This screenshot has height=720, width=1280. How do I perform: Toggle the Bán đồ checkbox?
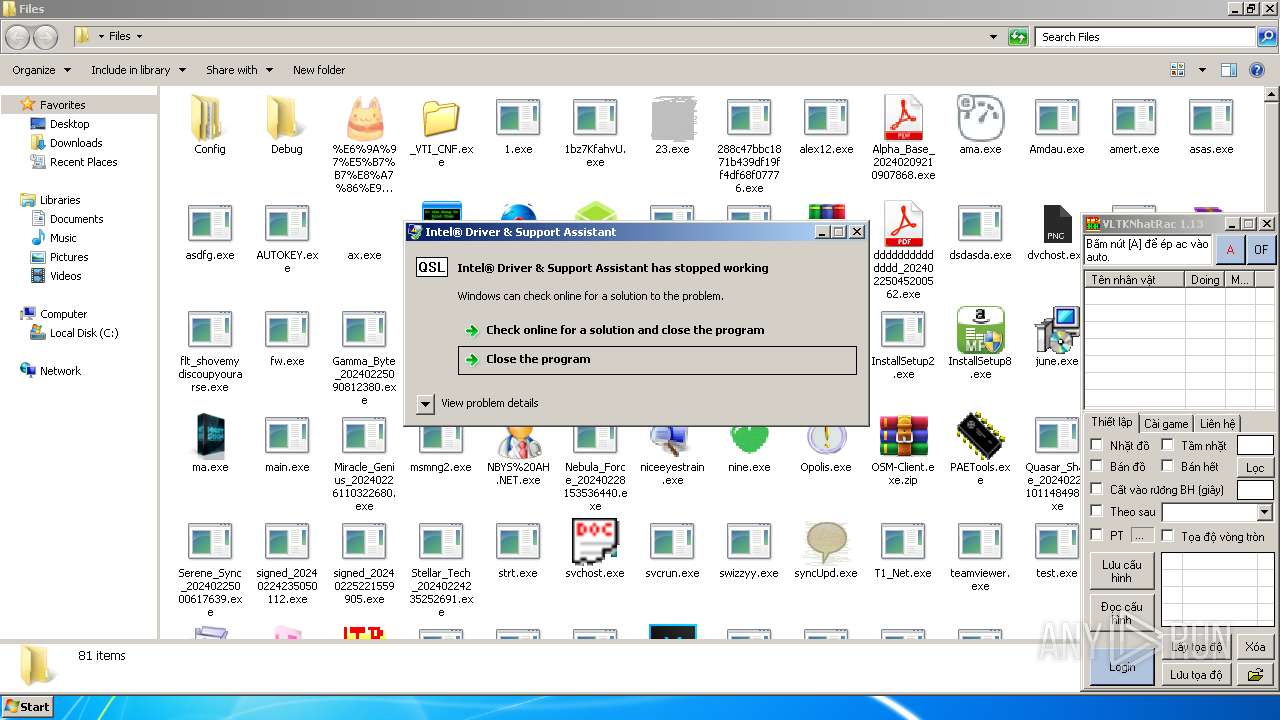coord(1097,466)
